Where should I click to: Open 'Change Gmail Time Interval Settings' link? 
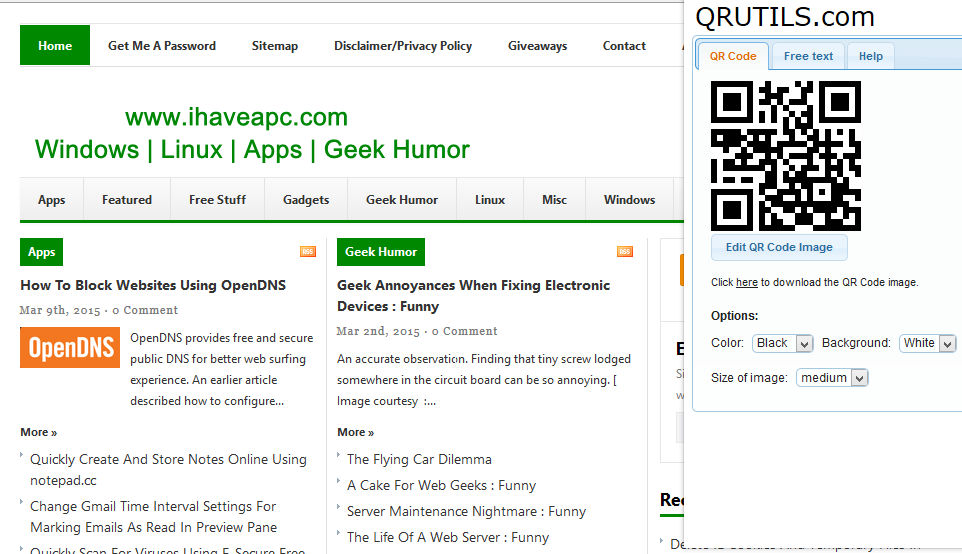(x=153, y=517)
